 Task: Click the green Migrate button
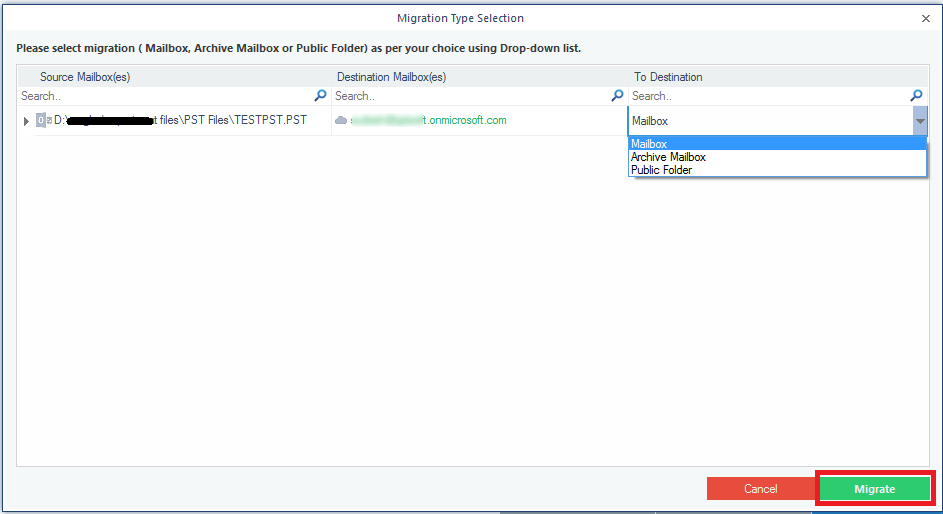pos(874,489)
